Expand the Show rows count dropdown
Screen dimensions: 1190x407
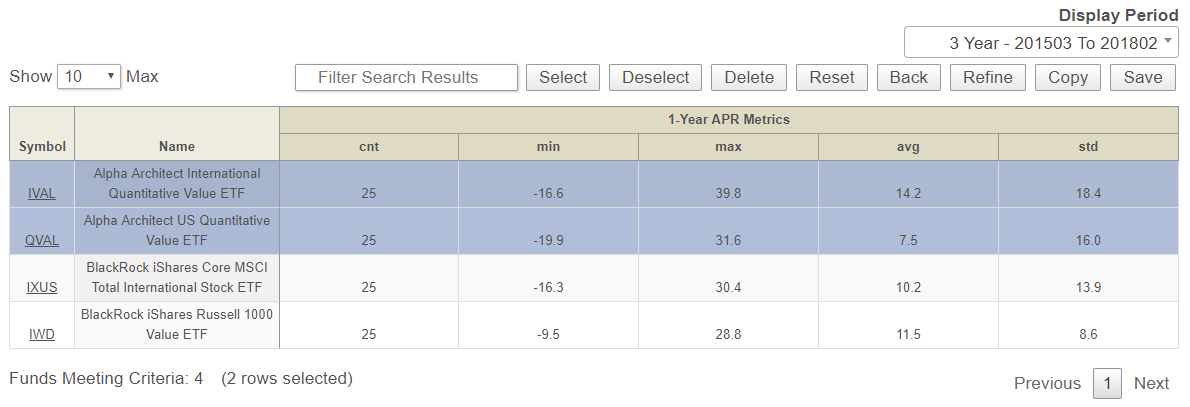pos(89,77)
